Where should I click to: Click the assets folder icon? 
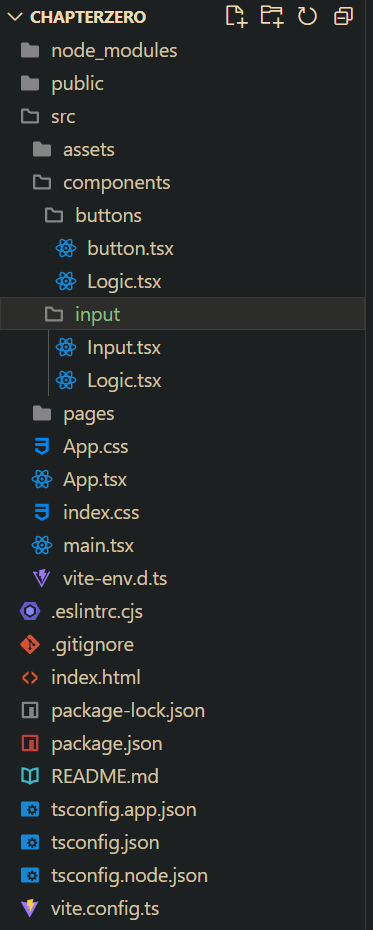42,149
